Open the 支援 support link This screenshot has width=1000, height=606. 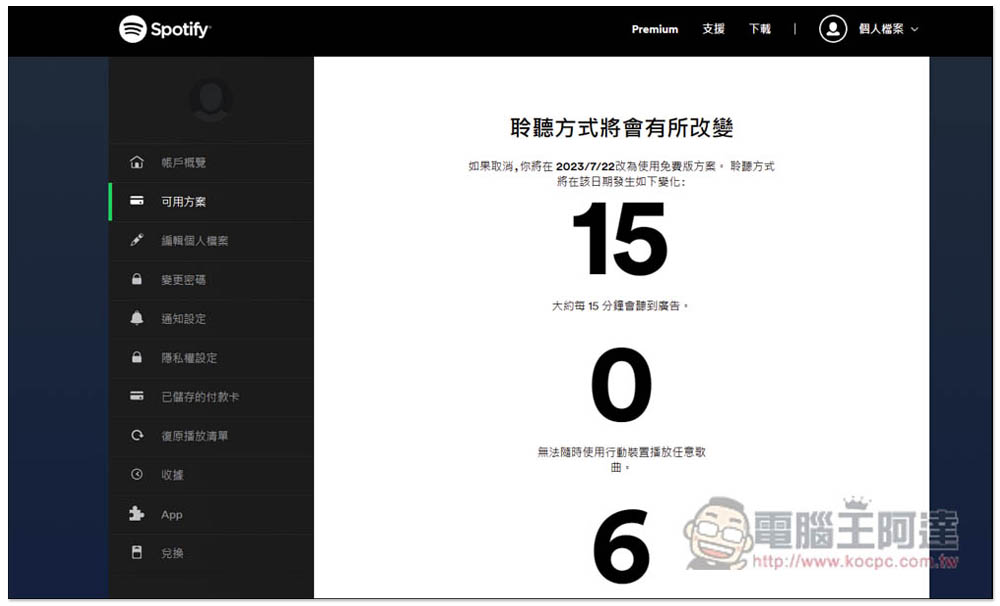click(713, 29)
